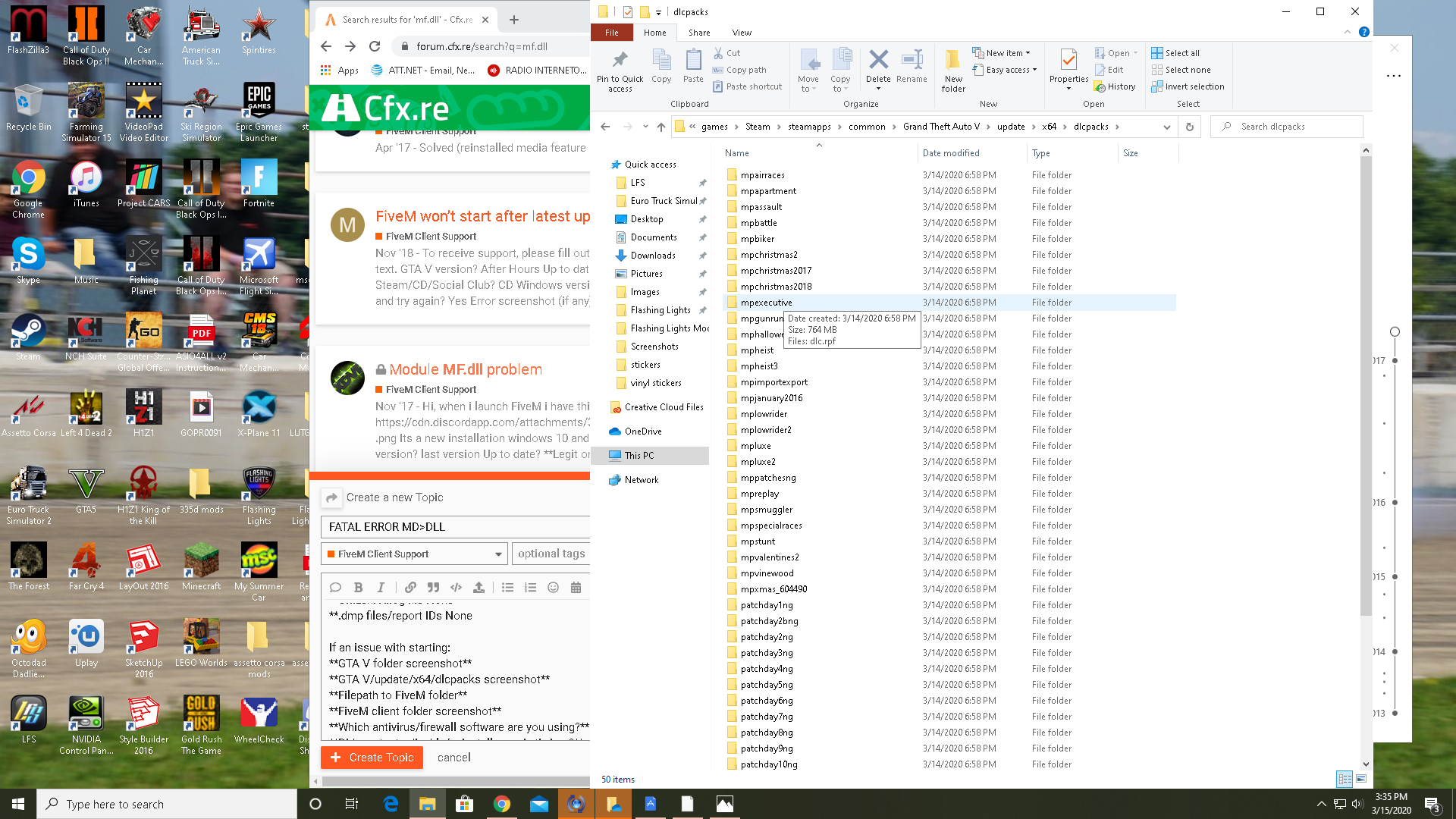Switch to large icons view toggle
The height and width of the screenshot is (819, 1456).
click(x=1361, y=779)
